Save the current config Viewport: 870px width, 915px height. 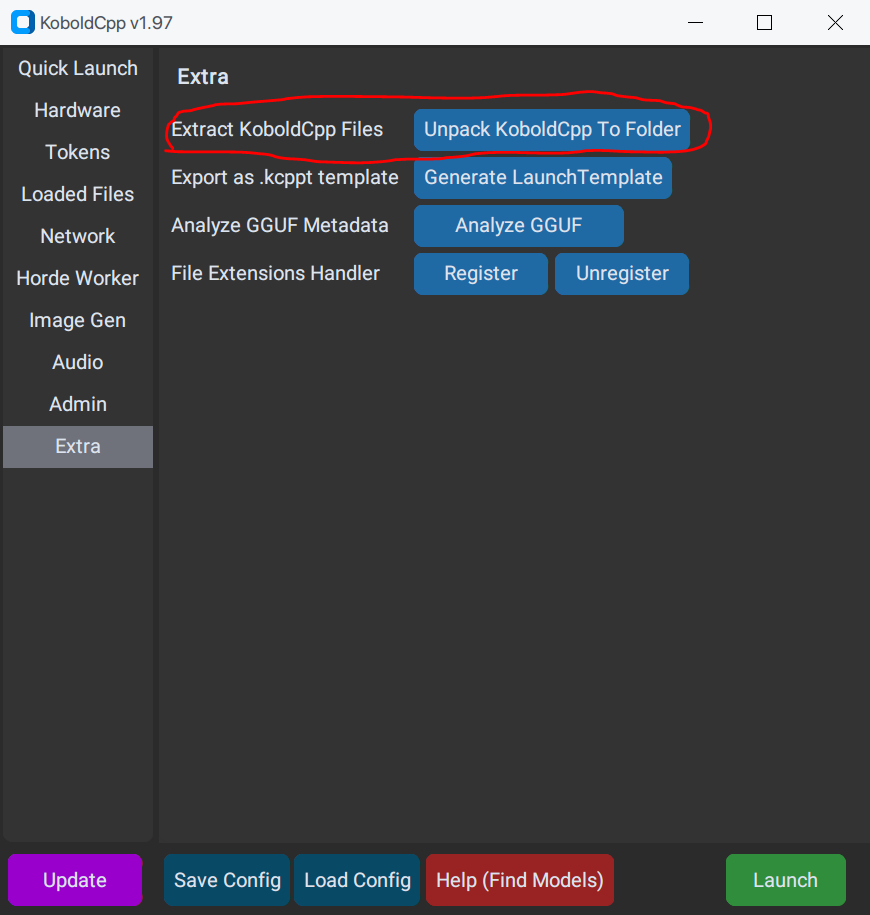click(x=227, y=880)
